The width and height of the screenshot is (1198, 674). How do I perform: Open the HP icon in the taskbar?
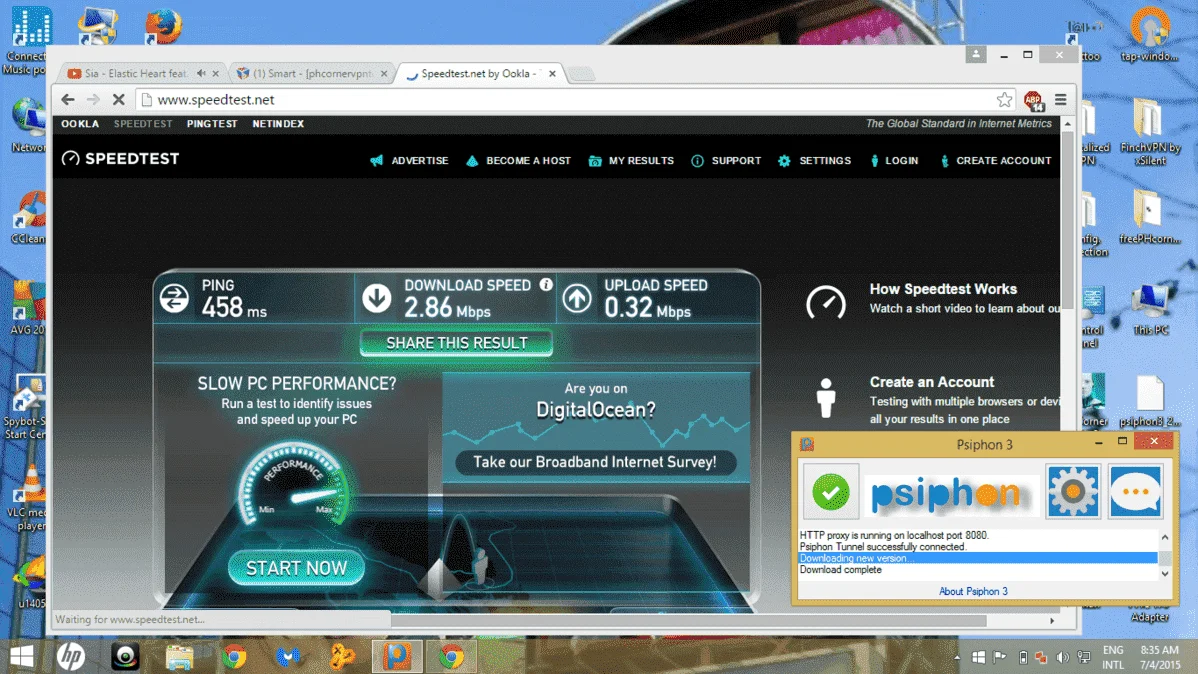pos(71,656)
